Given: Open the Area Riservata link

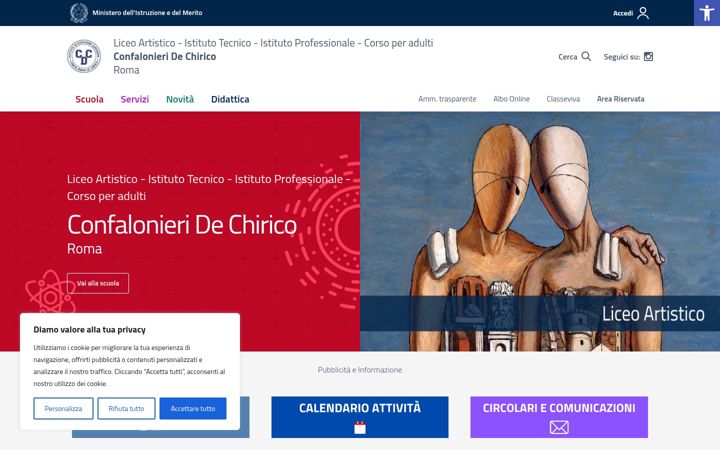Looking at the screenshot, I should pyautogui.click(x=620, y=99).
